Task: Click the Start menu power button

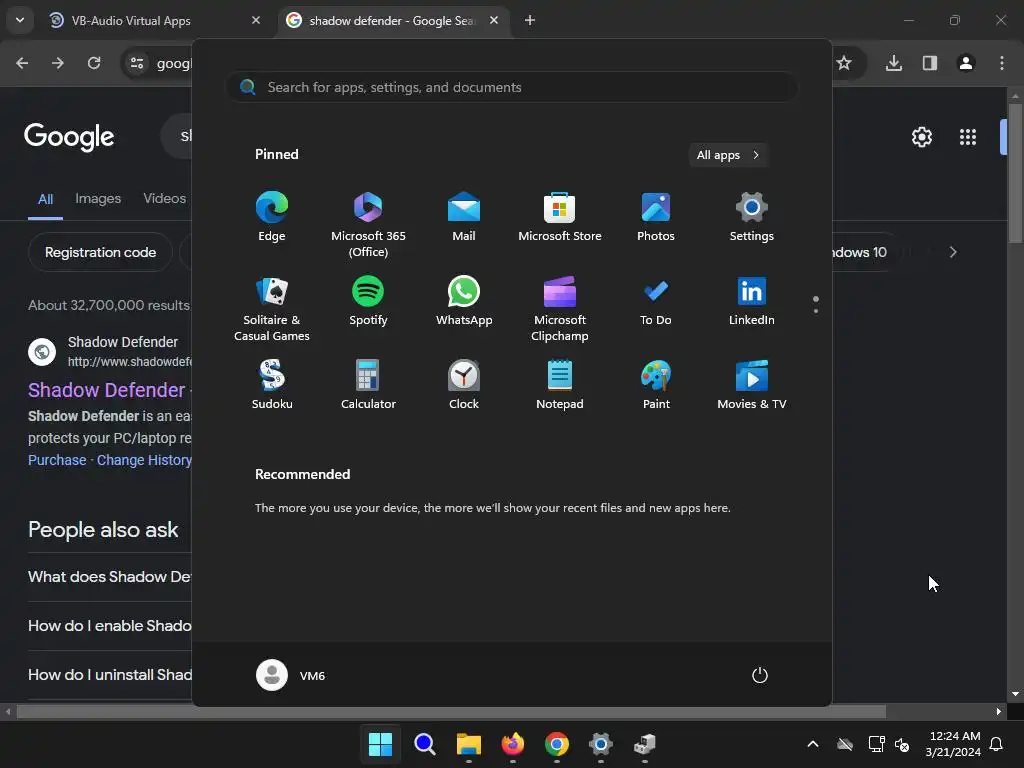Action: 760,675
